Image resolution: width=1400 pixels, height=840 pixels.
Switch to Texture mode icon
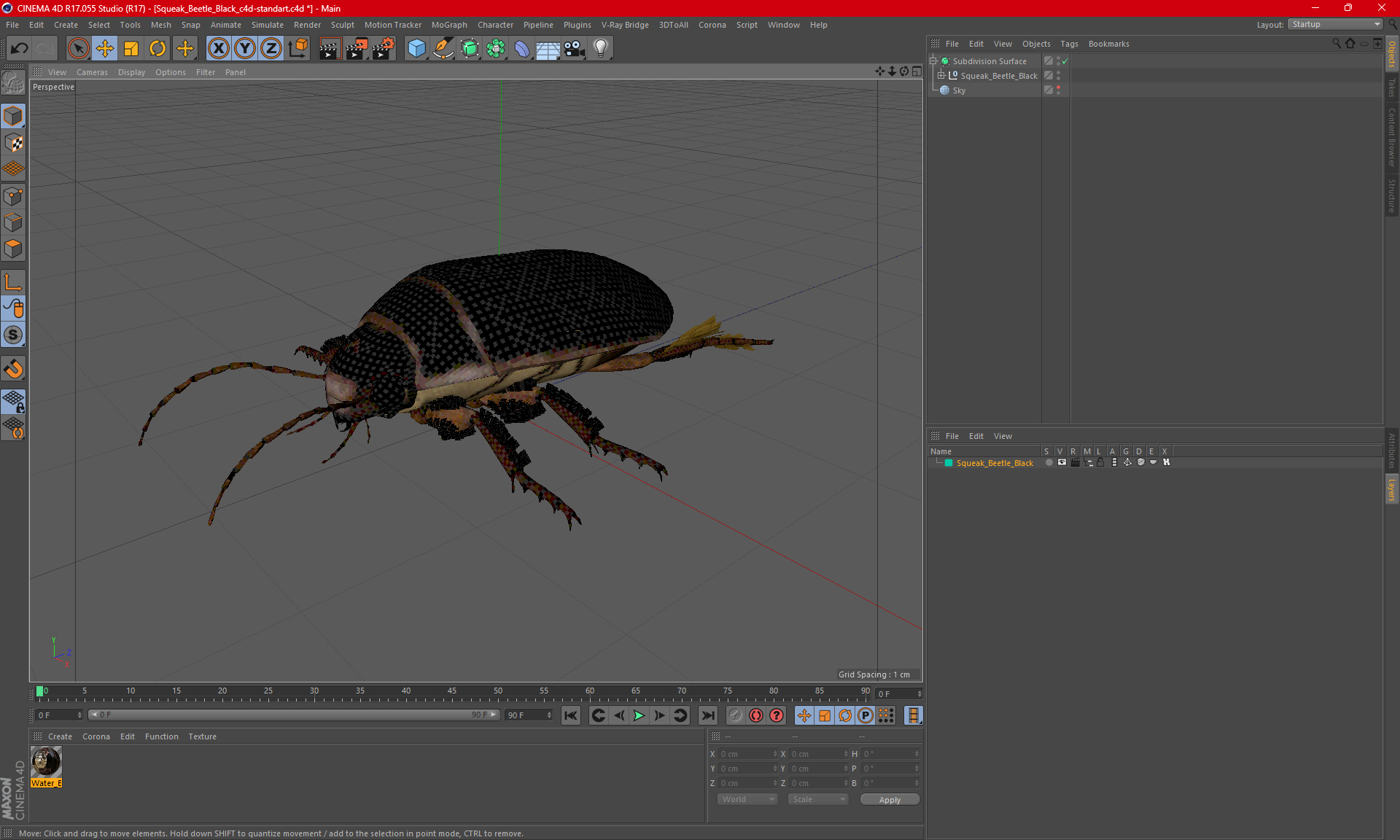(13, 143)
